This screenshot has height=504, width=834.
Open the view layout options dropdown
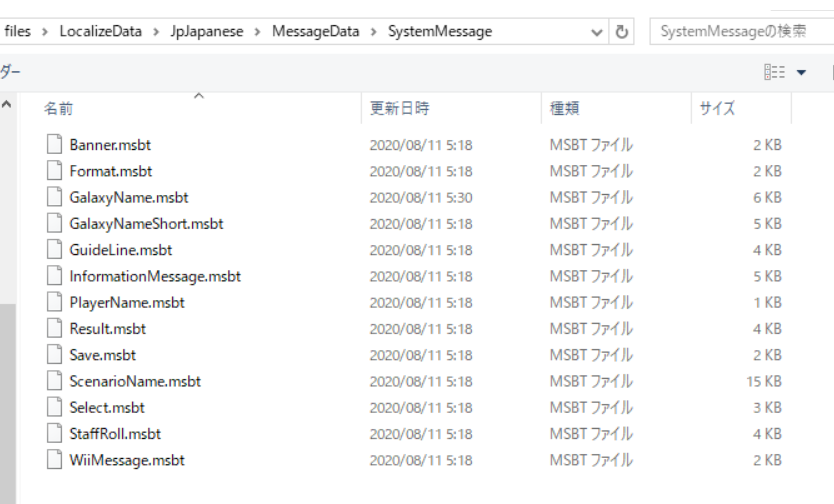[x=801, y=73]
